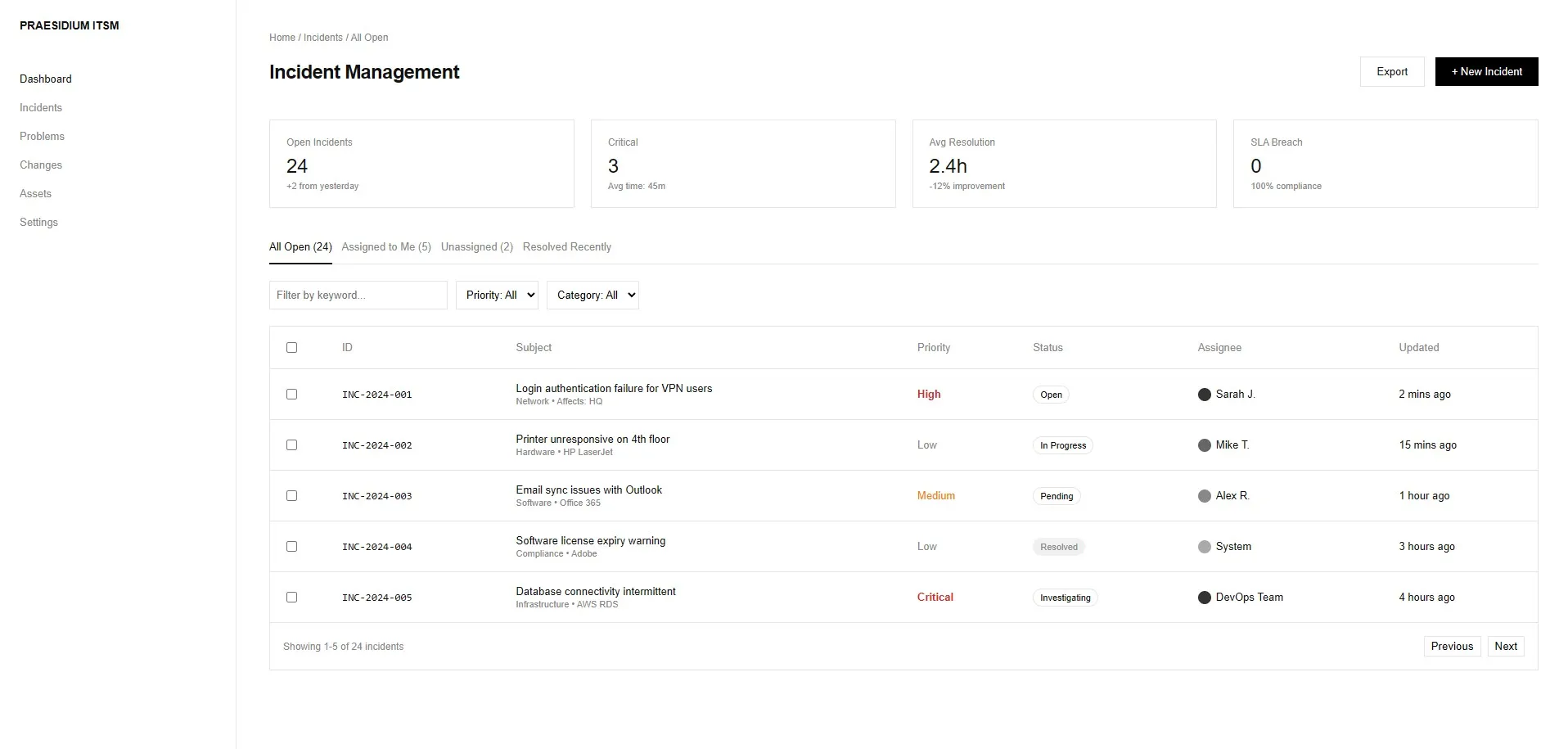Open the Resolved Recently tab
Screen dimensions: 1568x749
(x=566, y=246)
